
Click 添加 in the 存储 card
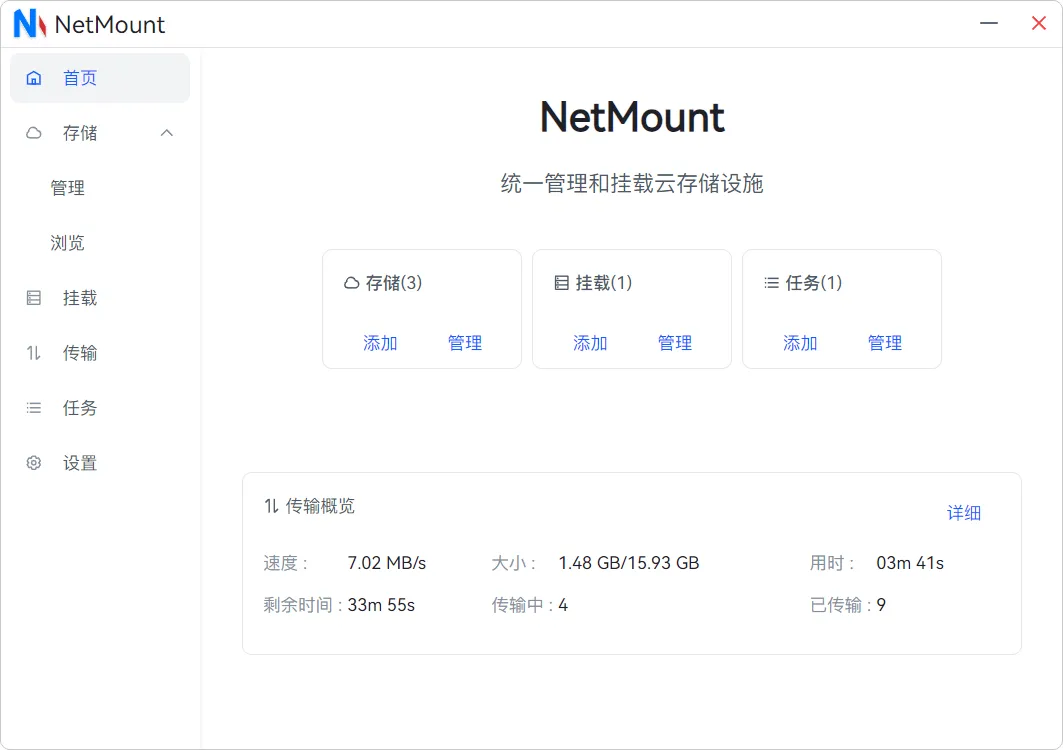(x=380, y=343)
